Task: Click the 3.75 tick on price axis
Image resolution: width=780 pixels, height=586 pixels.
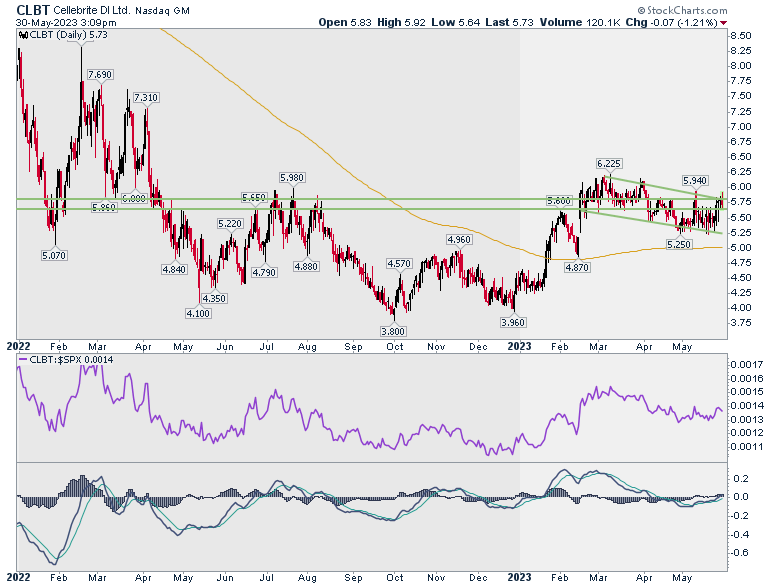Action: 741,323
